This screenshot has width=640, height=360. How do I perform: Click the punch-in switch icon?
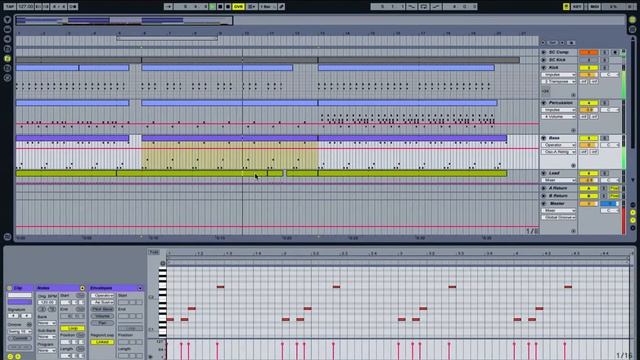(x=412, y=7)
